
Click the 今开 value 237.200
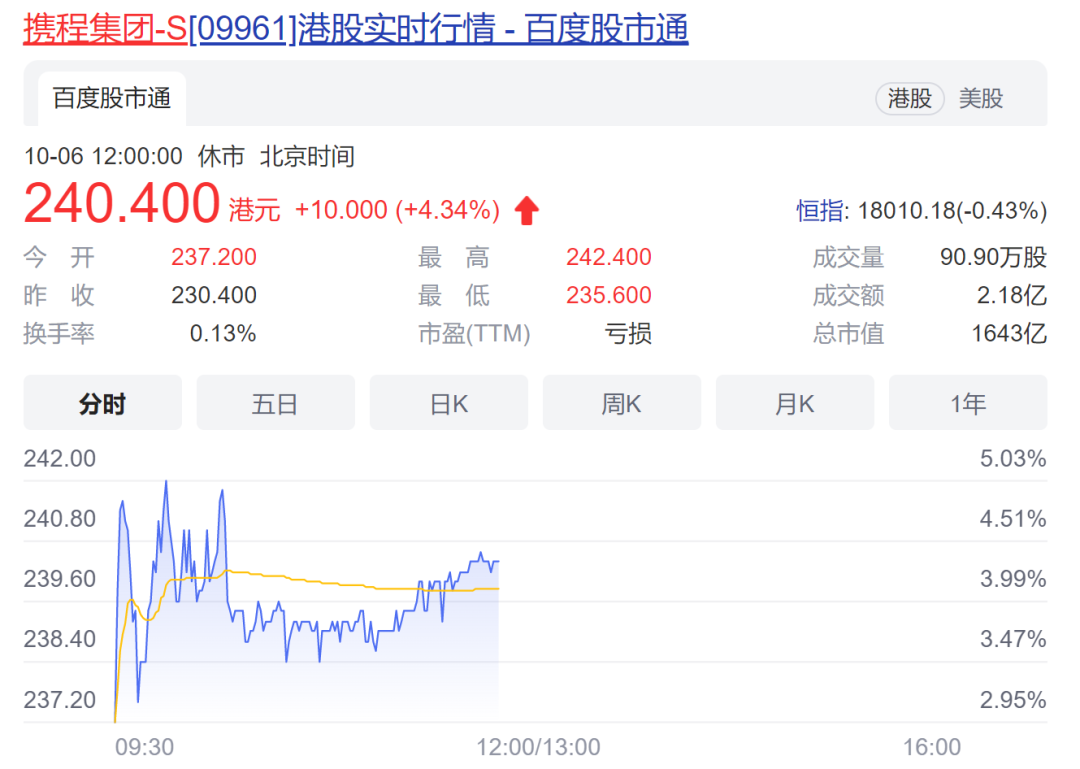click(214, 257)
